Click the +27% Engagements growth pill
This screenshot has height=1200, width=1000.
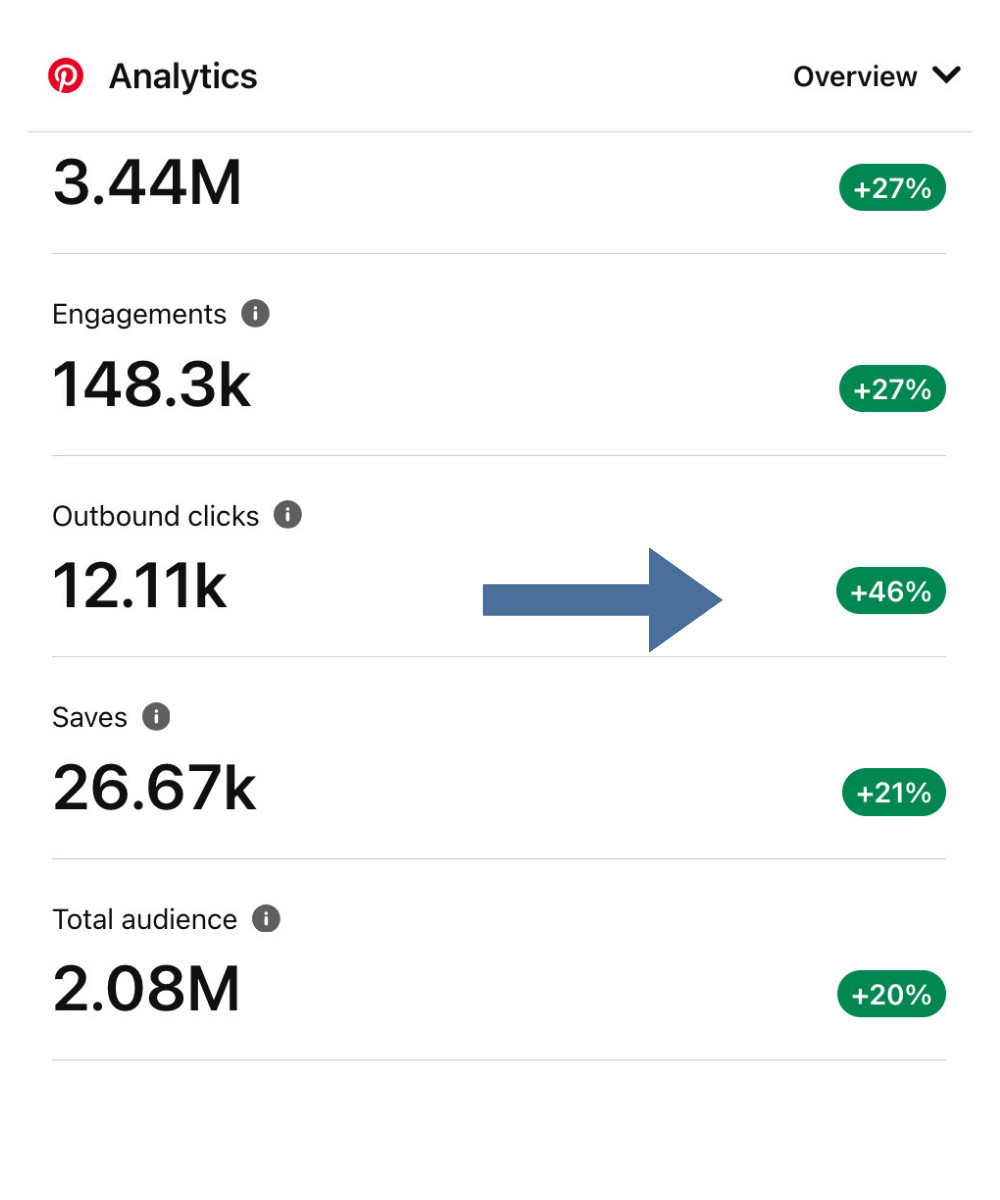(x=891, y=388)
